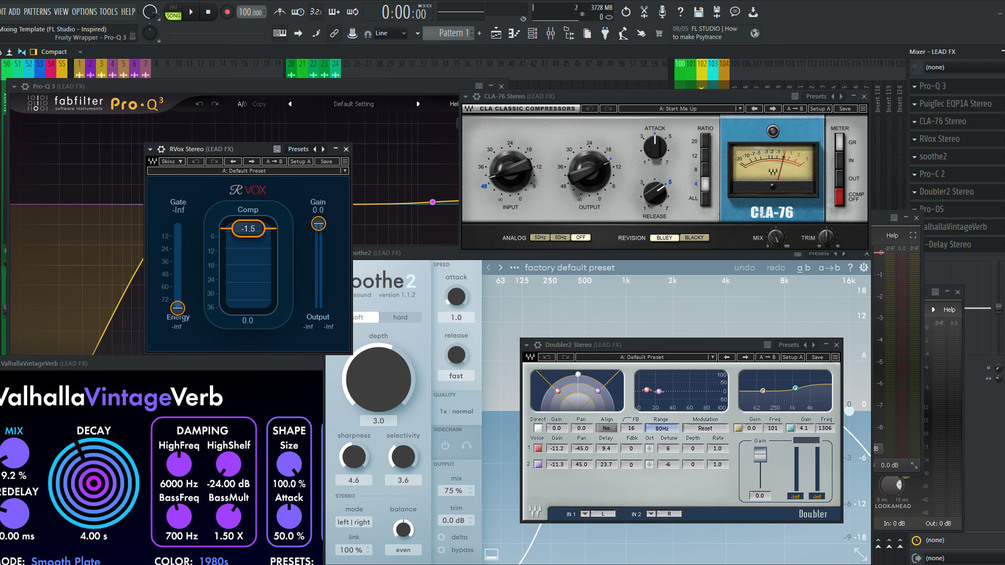1005x565 pixels.
Task: Toggle the metronome icon
Action: coord(279,12)
